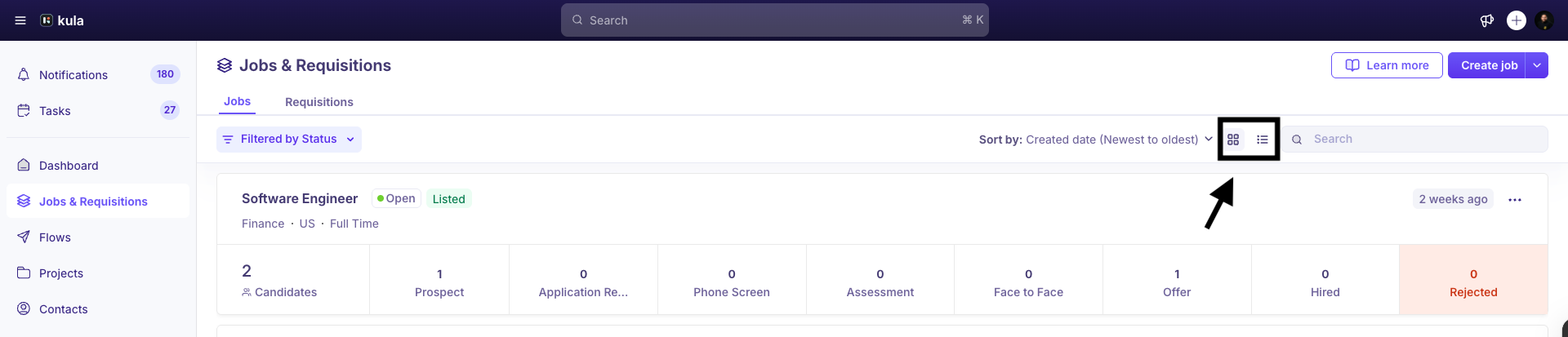Screen dimensions: 1568x337
Task: Open the Sort by Created date dropdown
Action: pyautogui.click(x=1096, y=140)
